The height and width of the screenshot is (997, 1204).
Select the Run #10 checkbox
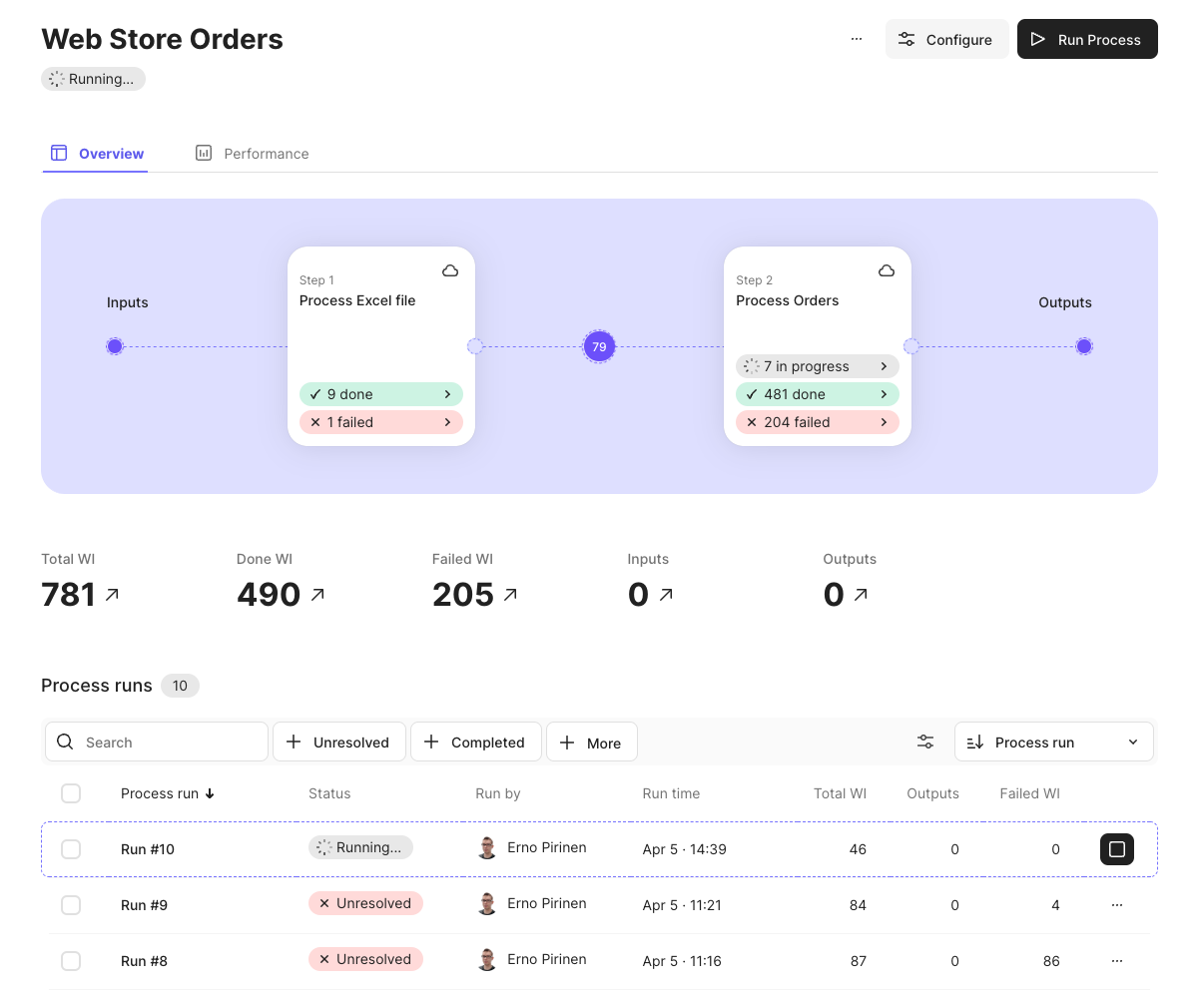pos(71,849)
